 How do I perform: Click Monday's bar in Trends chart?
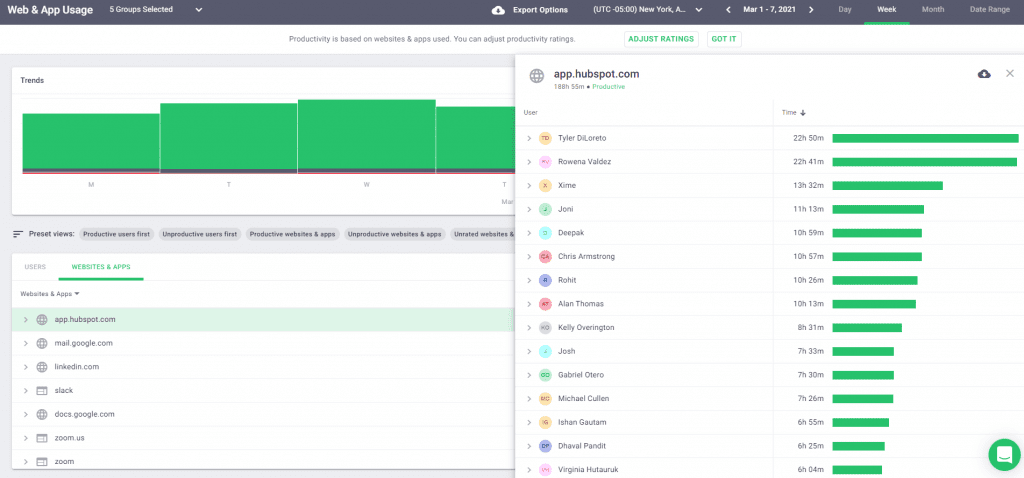[91, 144]
